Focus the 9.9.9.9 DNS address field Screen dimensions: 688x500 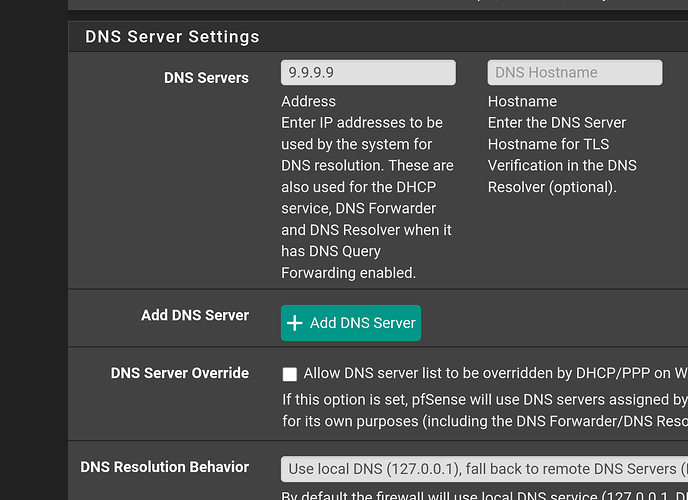[368, 73]
